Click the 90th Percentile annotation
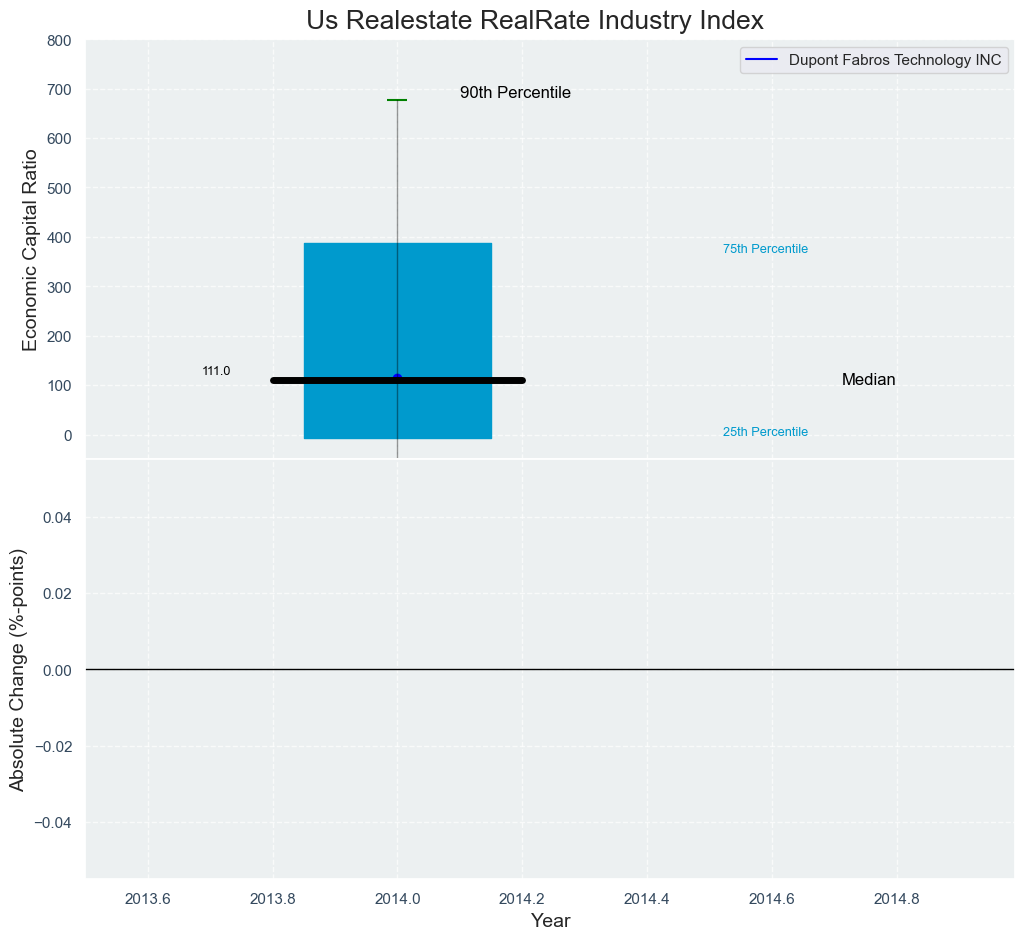The width and height of the screenshot is (1025, 940). coord(515,93)
